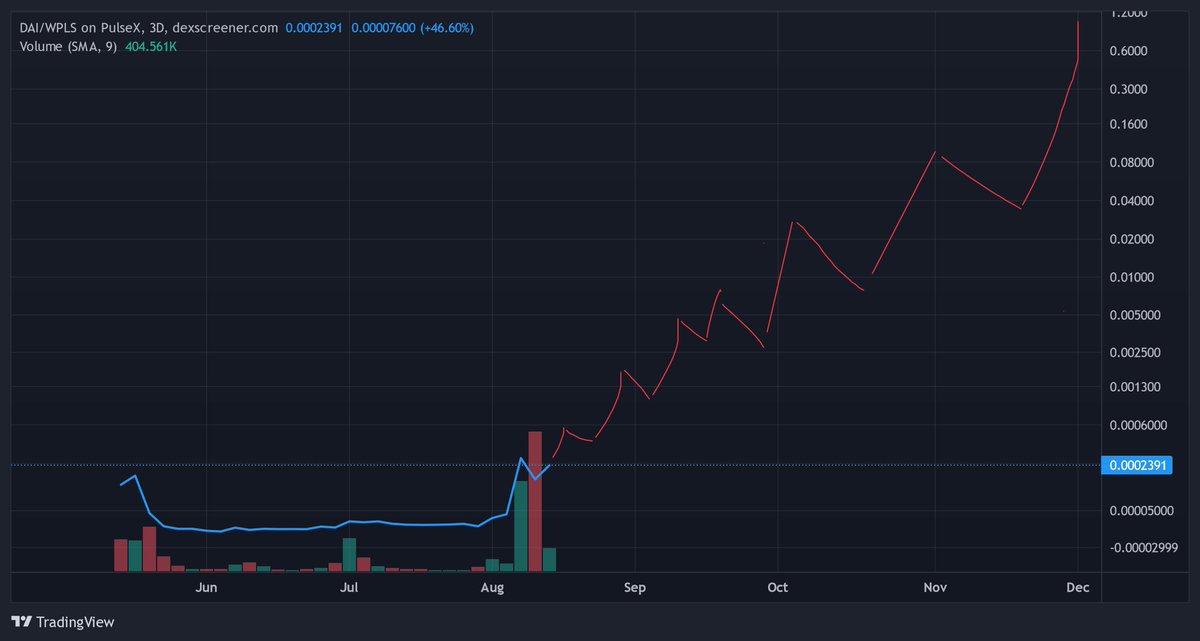Click the Nov label on time axis

tap(934, 588)
